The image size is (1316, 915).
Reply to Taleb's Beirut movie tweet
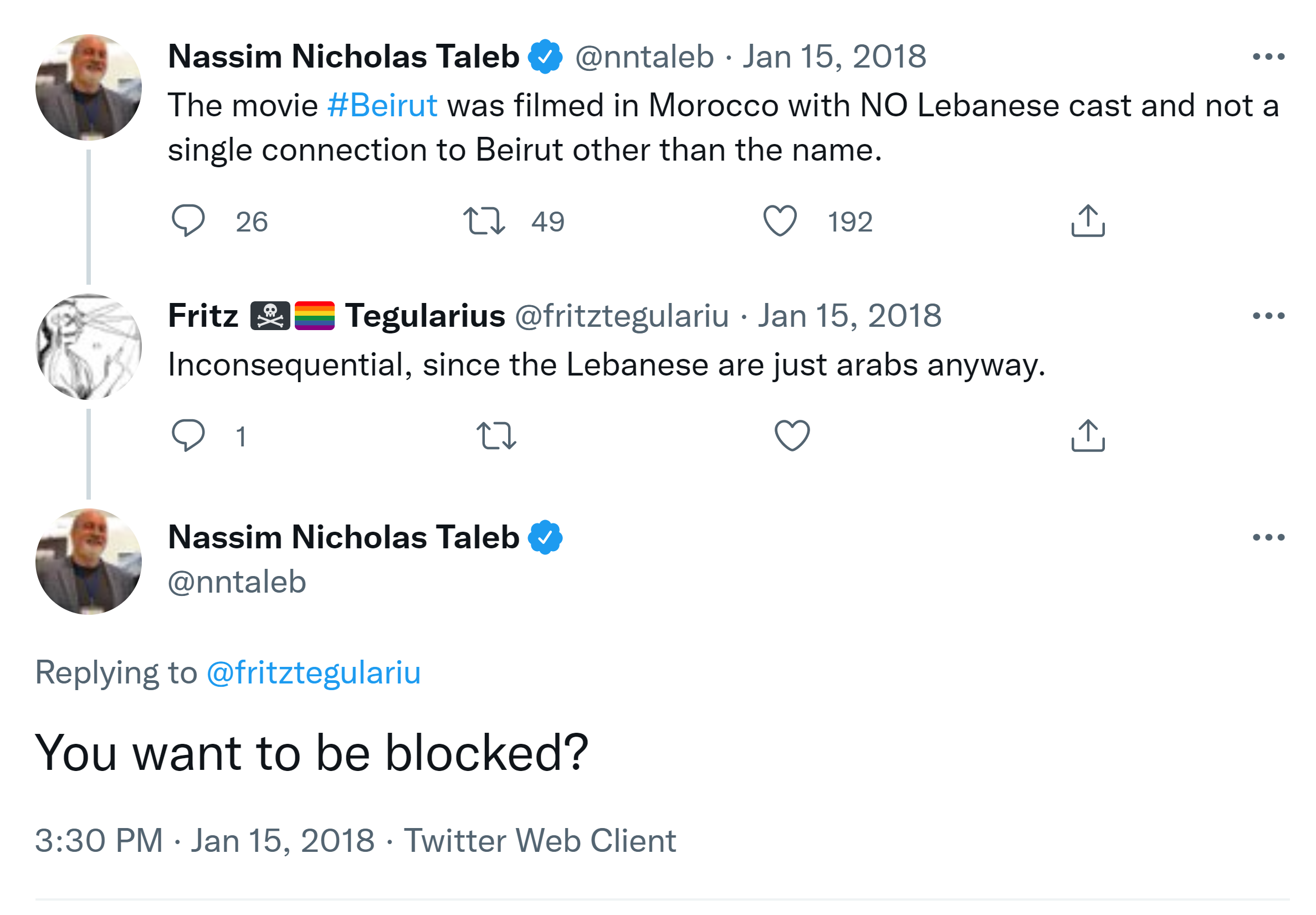pyautogui.click(x=188, y=220)
